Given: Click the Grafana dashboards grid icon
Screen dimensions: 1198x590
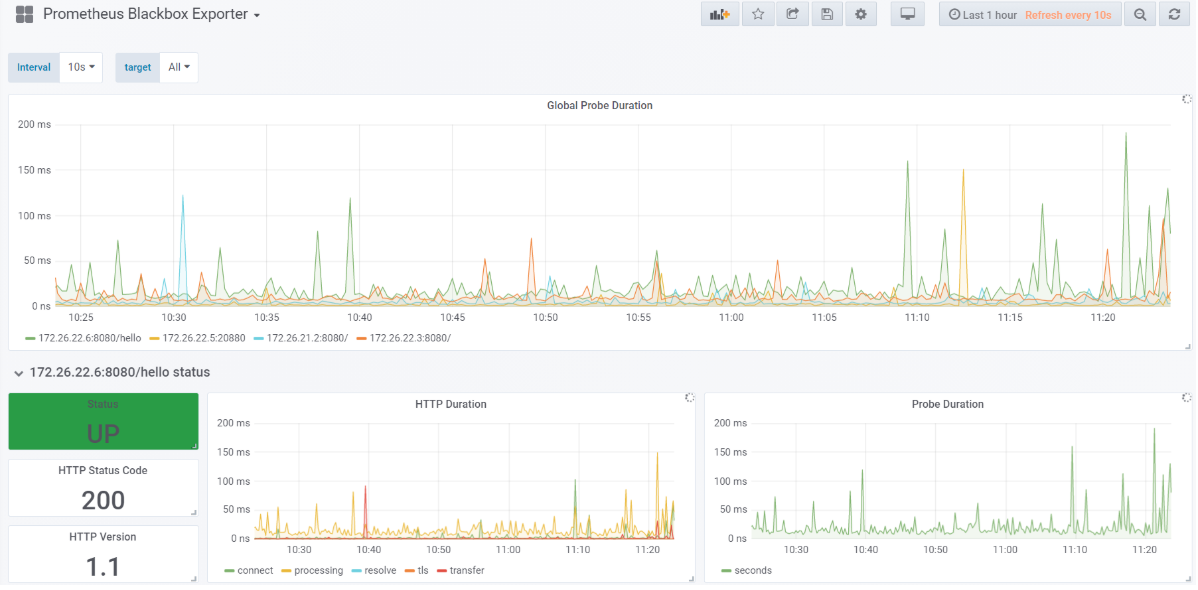Looking at the screenshot, I should (x=24, y=15).
